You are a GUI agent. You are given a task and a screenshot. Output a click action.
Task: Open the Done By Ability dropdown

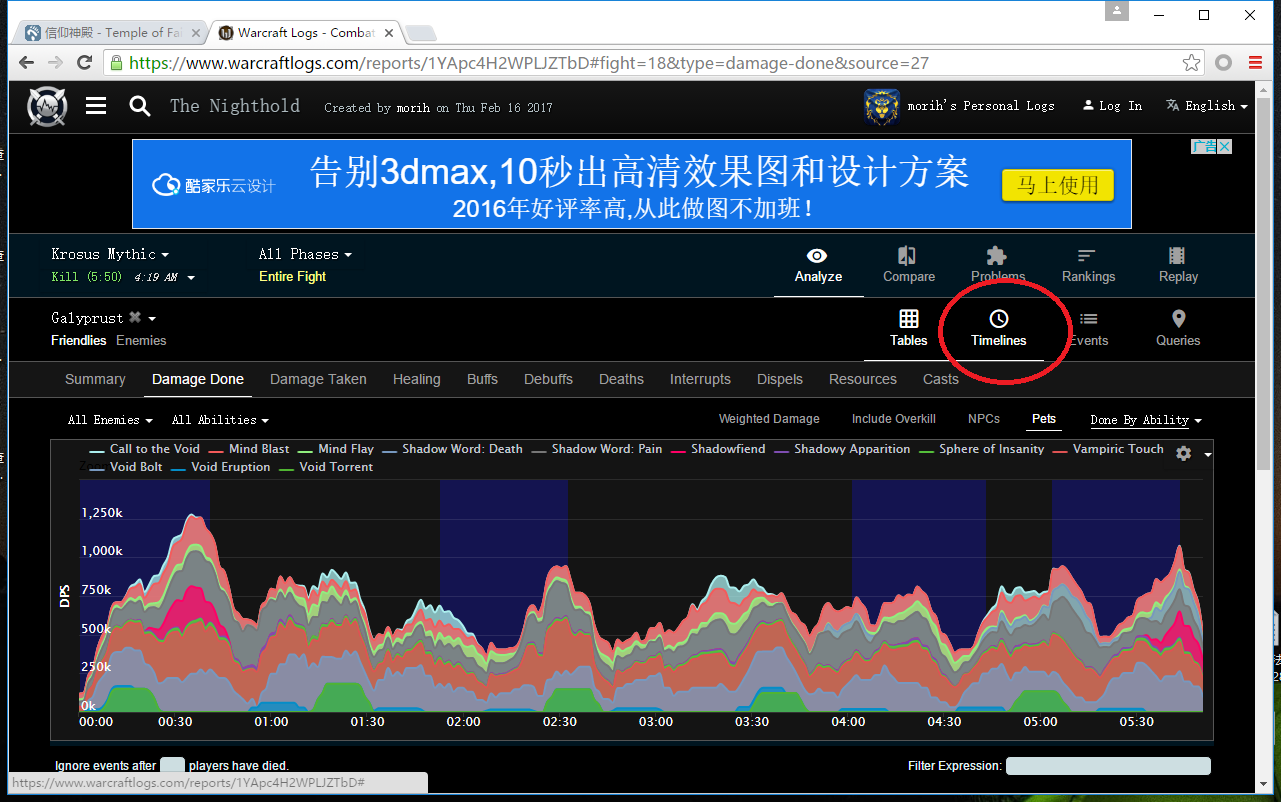(1146, 420)
